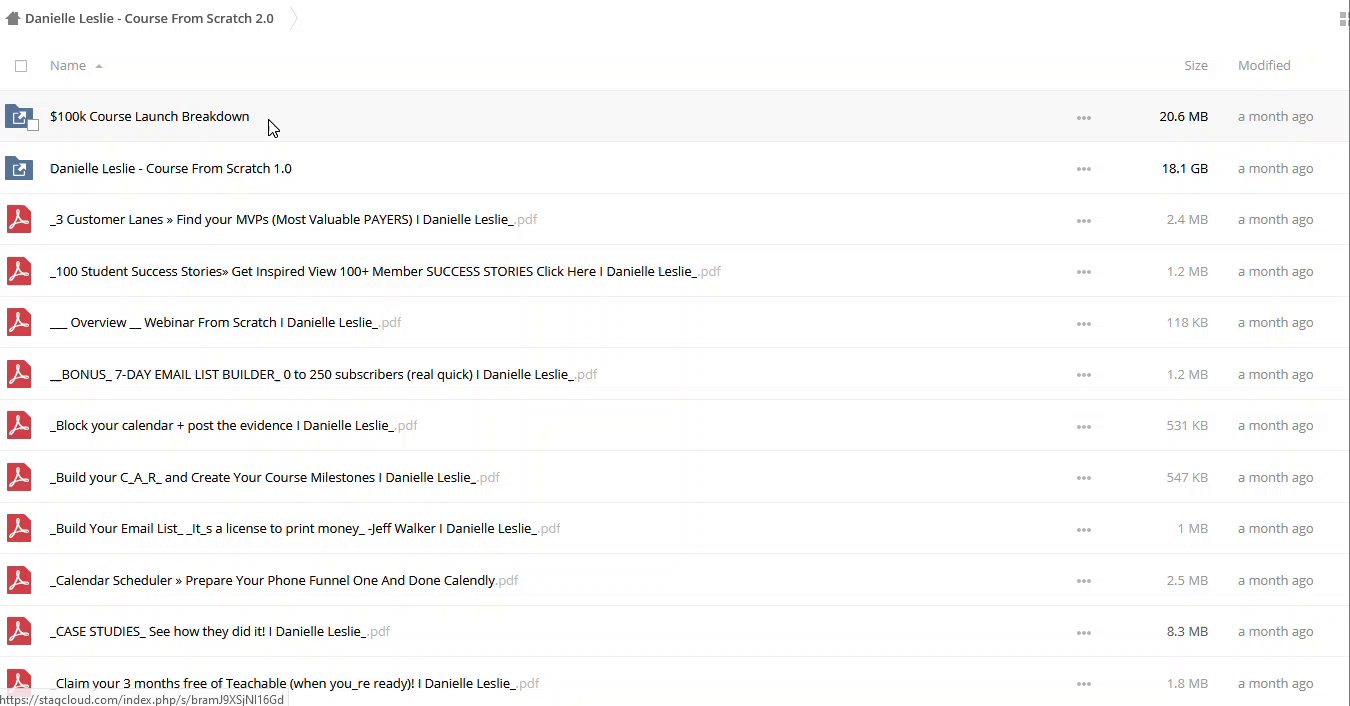The image size is (1350, 706).
Task: Open more actions for Build your C_A_R_ PDF
Action: [1084, 478]
